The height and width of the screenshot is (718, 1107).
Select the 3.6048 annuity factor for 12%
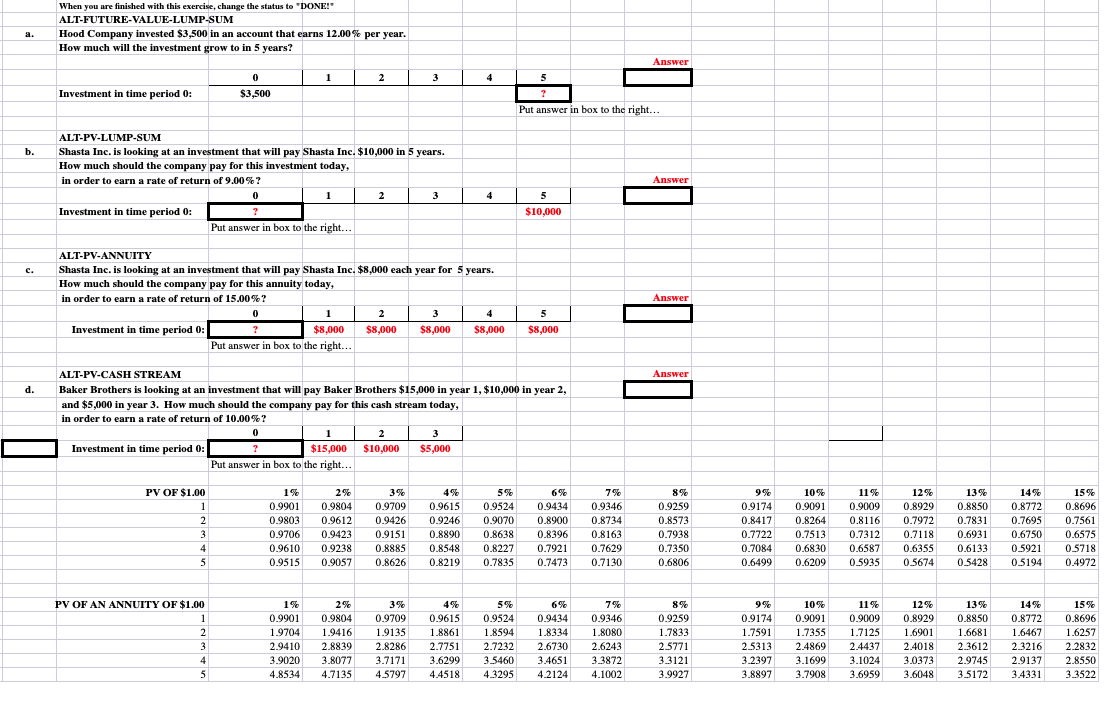pos(918,675)
